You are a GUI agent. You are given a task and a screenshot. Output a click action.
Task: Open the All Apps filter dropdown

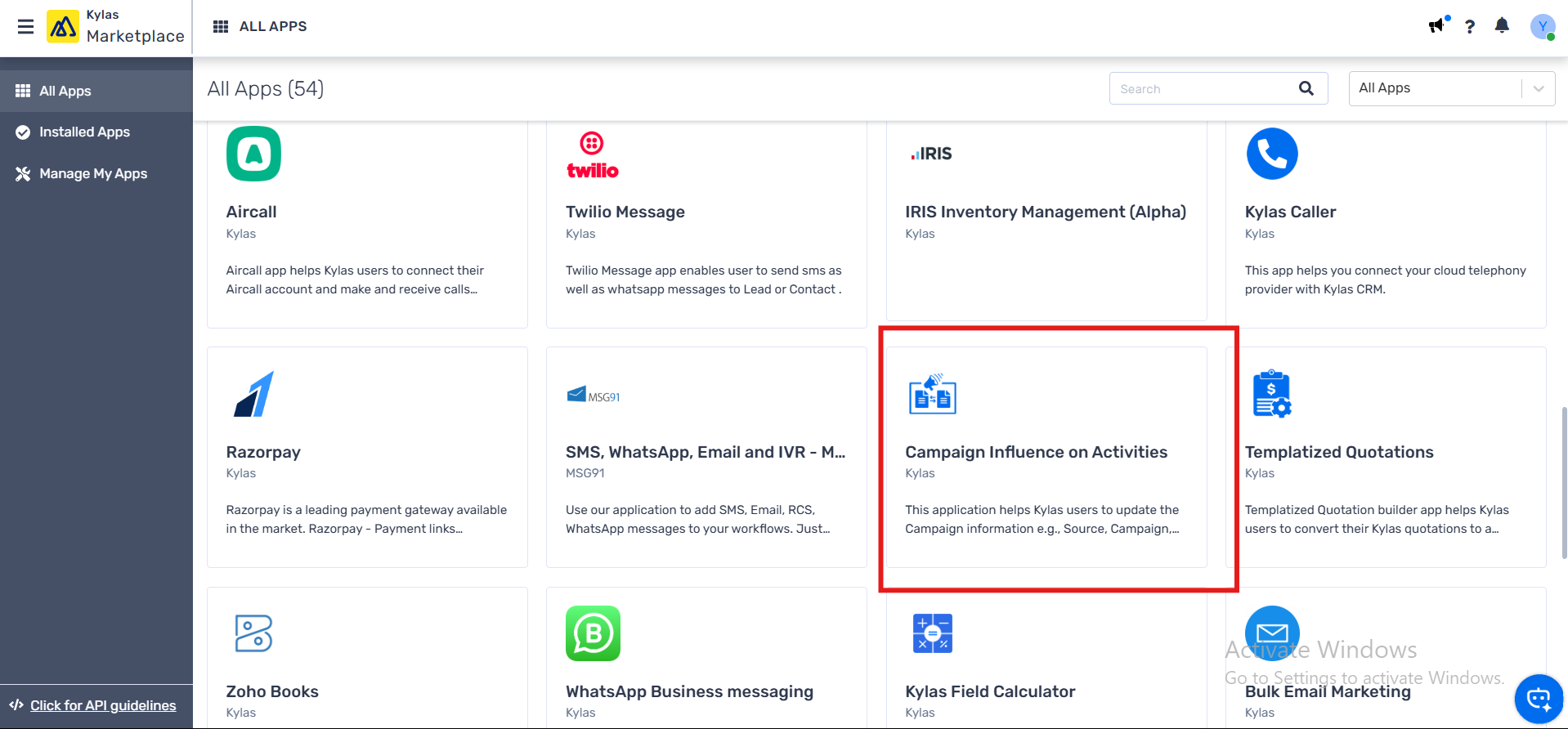coord(1451,88)
